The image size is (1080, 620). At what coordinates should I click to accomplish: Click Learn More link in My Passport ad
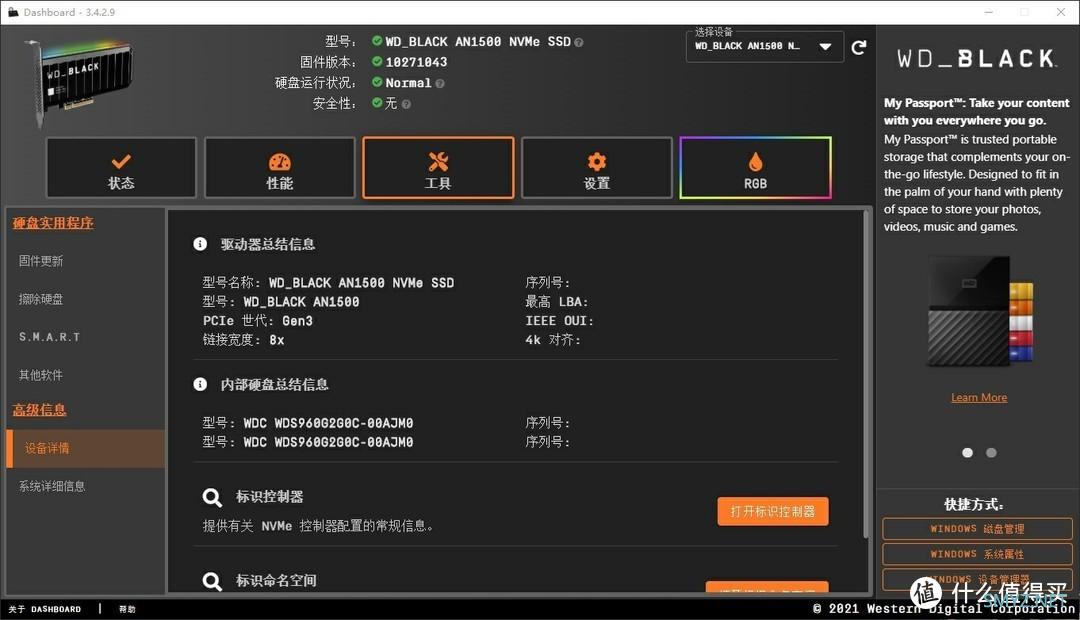(979, 397)
